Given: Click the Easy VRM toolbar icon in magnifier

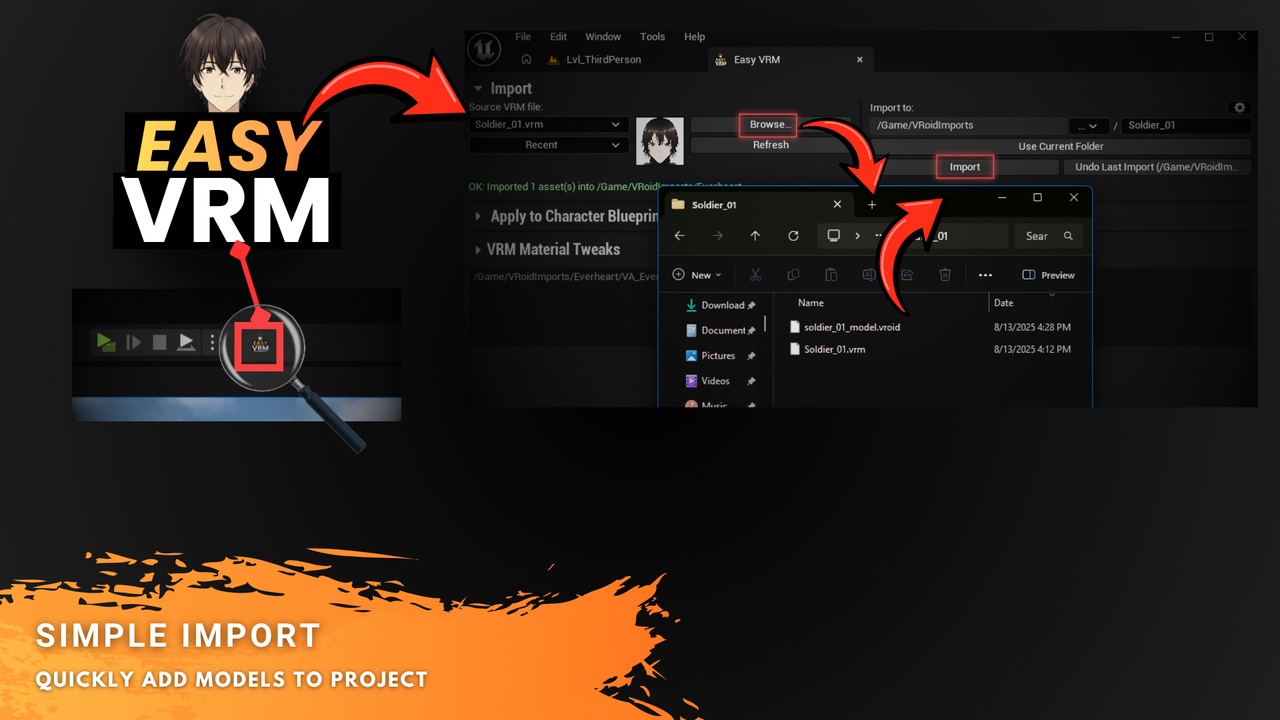Looking at the screenshot, I should pos(260,346).
